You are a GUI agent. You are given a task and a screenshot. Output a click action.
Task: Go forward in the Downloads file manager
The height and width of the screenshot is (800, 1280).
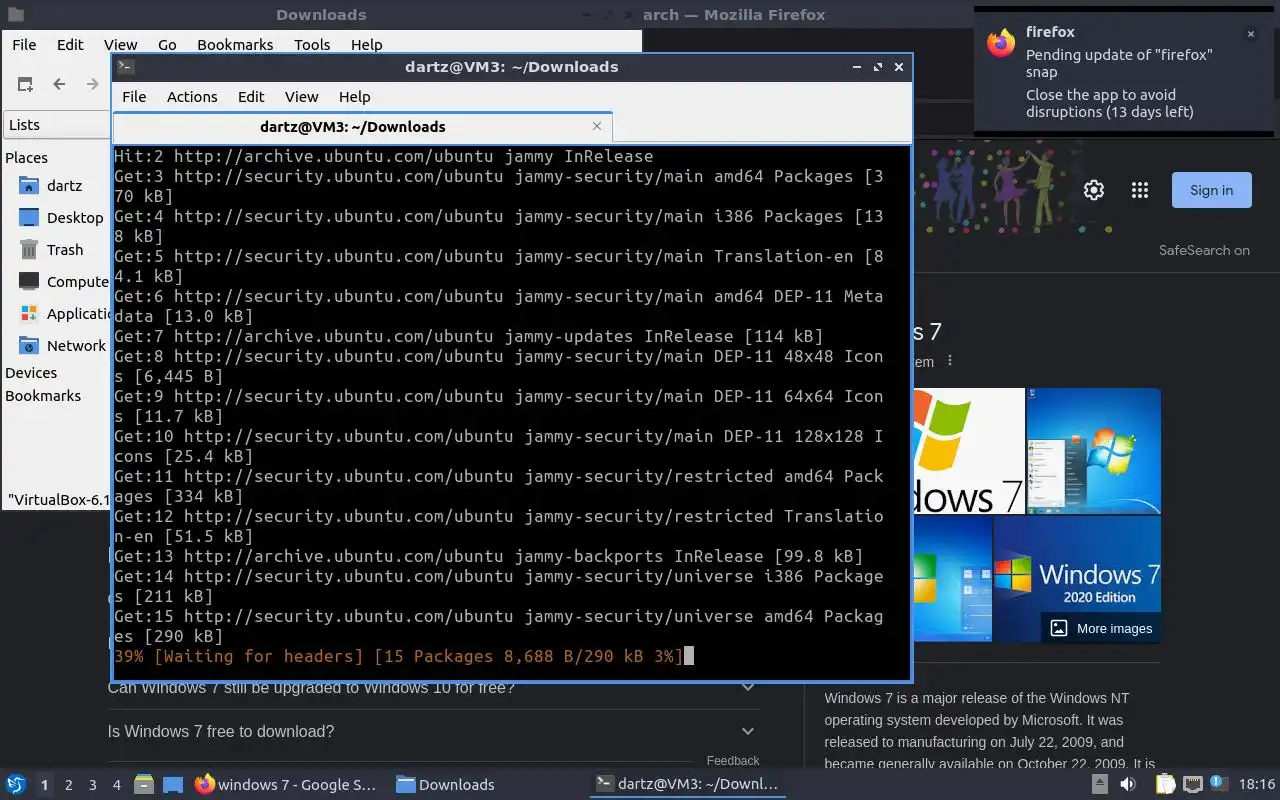92,84
